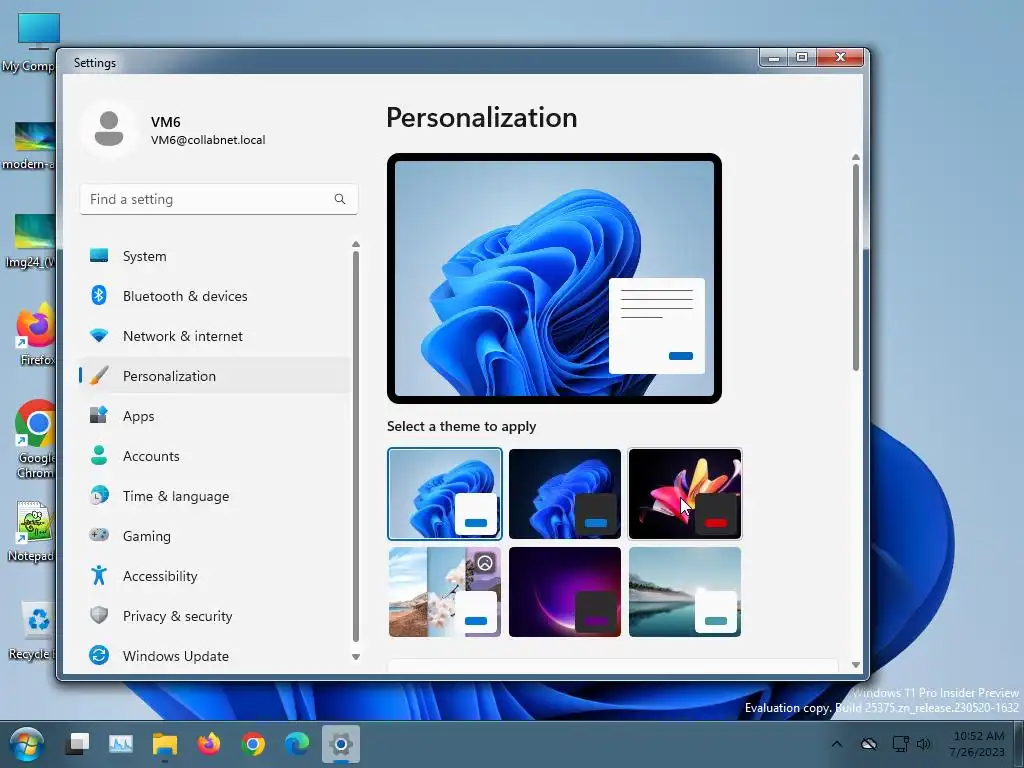Click the Personalization sidebar label
The width and height of the screenshot is (1024, 768).
click(169, 376)
